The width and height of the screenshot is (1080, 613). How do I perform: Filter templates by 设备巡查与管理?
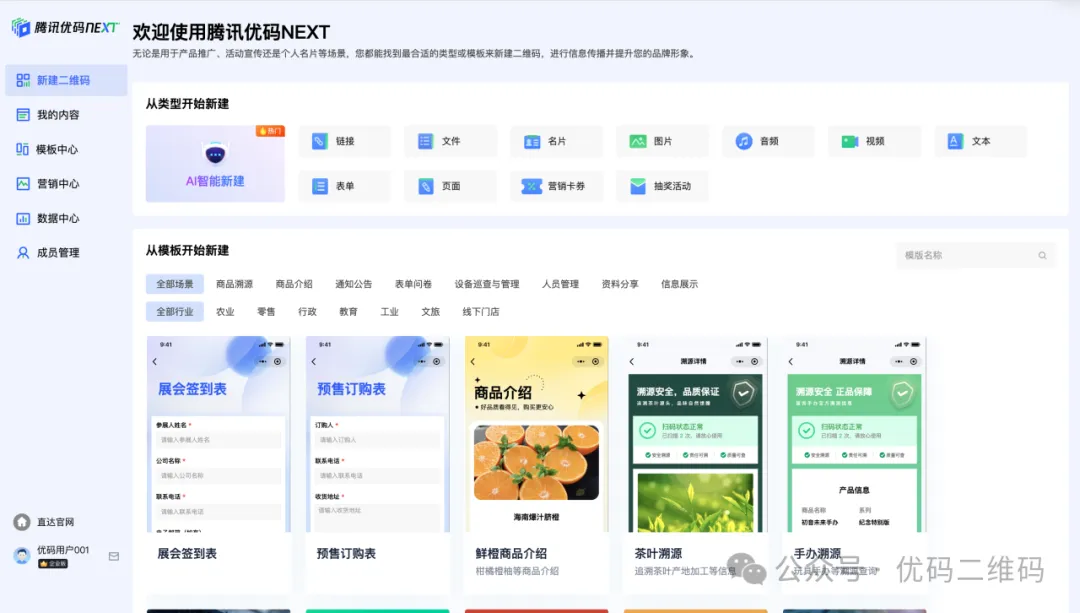487,284
